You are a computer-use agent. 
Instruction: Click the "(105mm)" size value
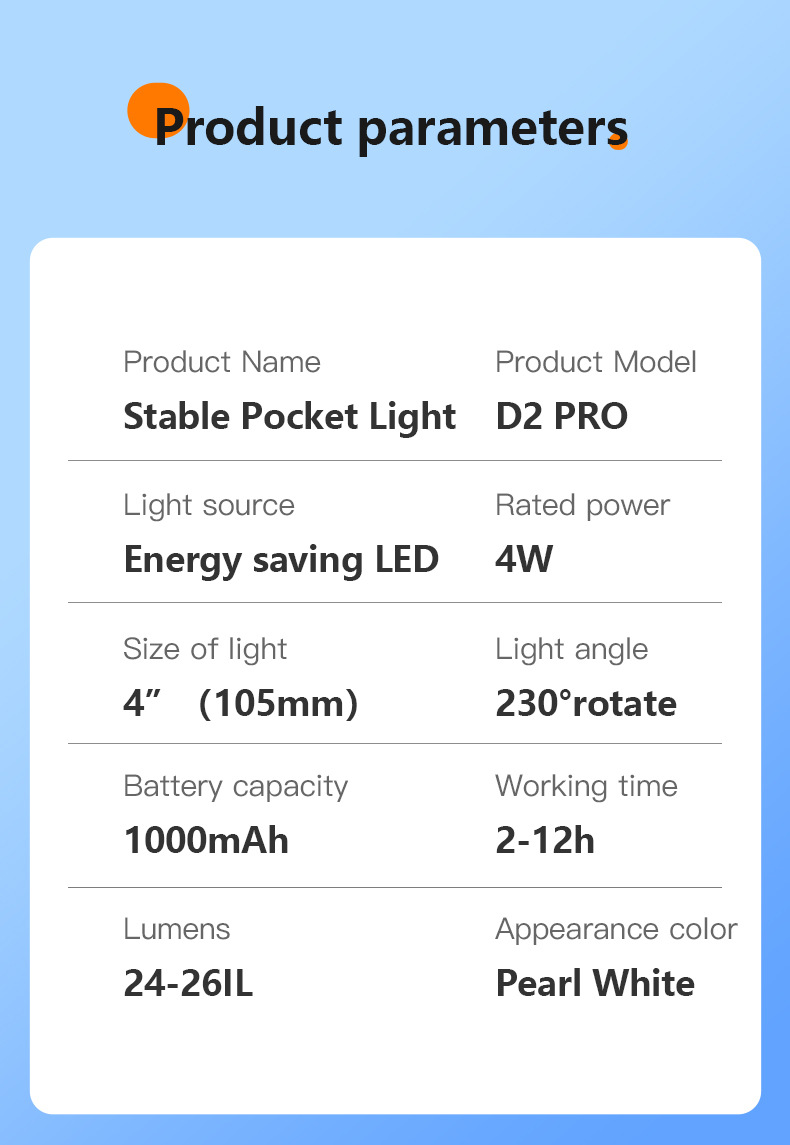[x=278, y=704]
